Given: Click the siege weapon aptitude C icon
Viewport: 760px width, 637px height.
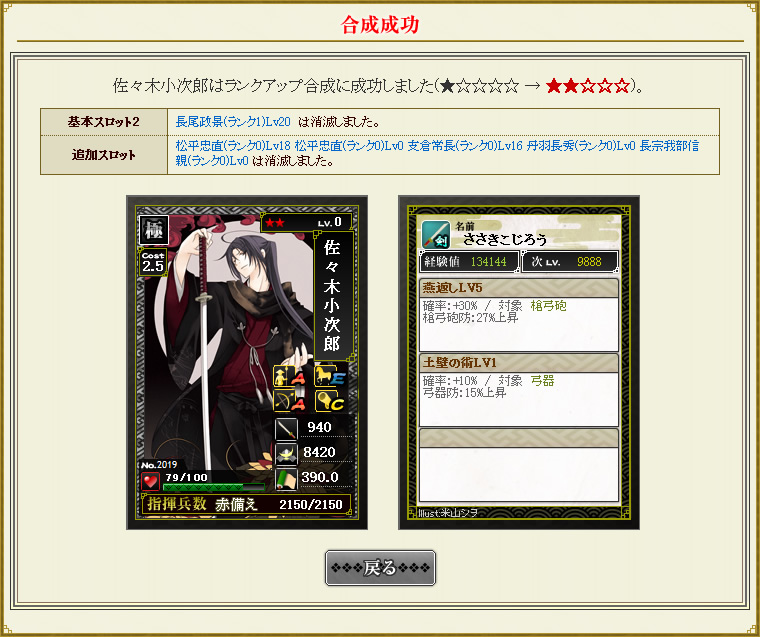Looking at the screenshot, I should [330, 401].
